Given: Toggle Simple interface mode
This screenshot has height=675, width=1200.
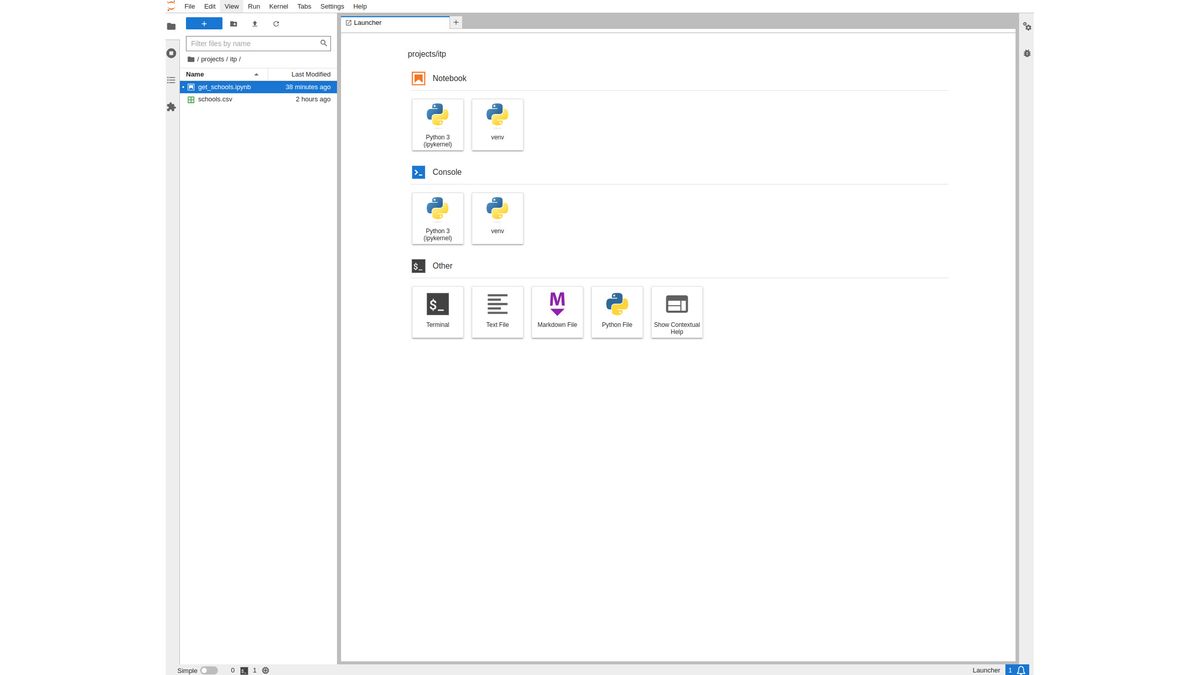Looking at the screenshot, I should click(x=208, y=670).
